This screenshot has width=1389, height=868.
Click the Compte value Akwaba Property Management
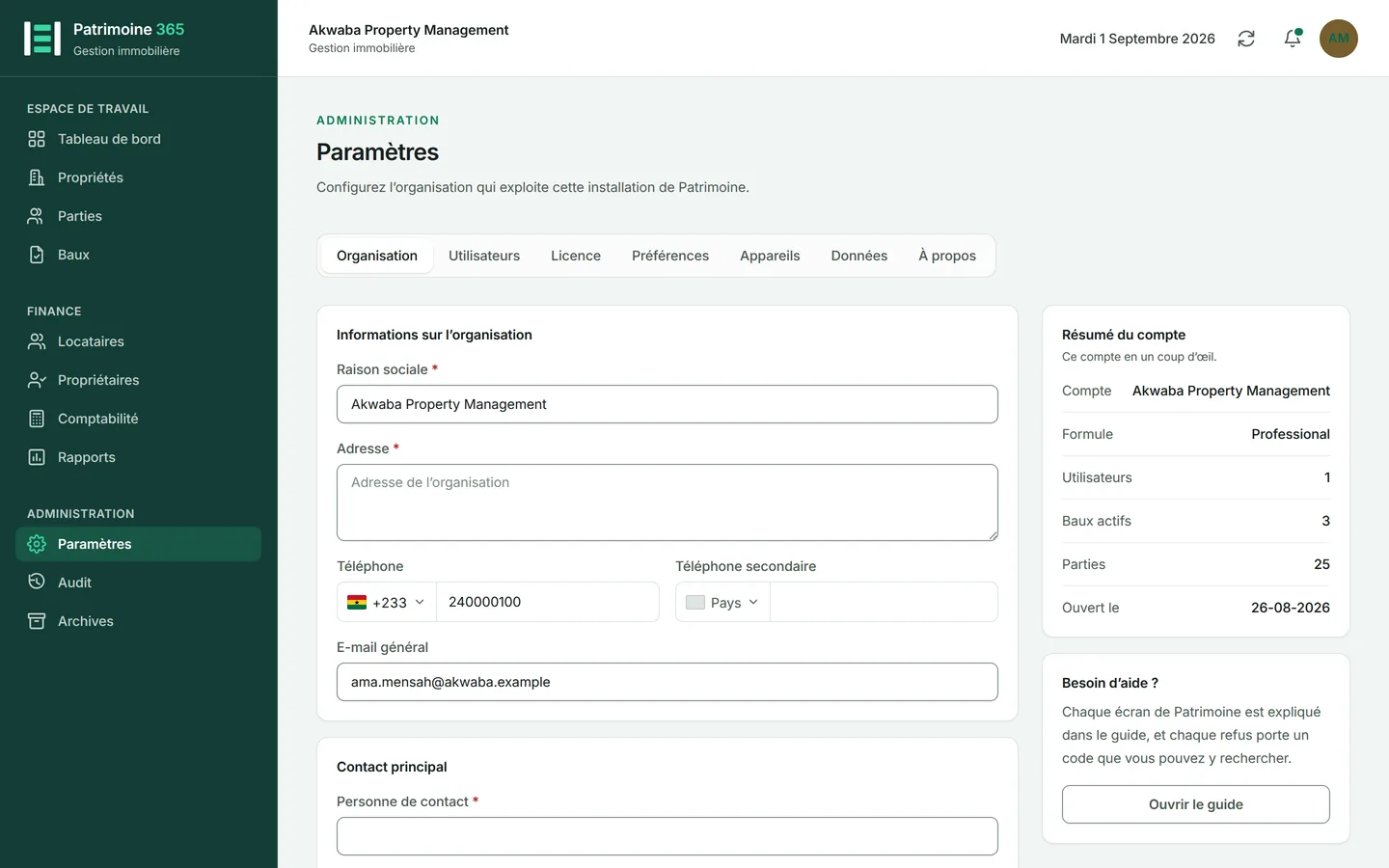(1231, 391)
